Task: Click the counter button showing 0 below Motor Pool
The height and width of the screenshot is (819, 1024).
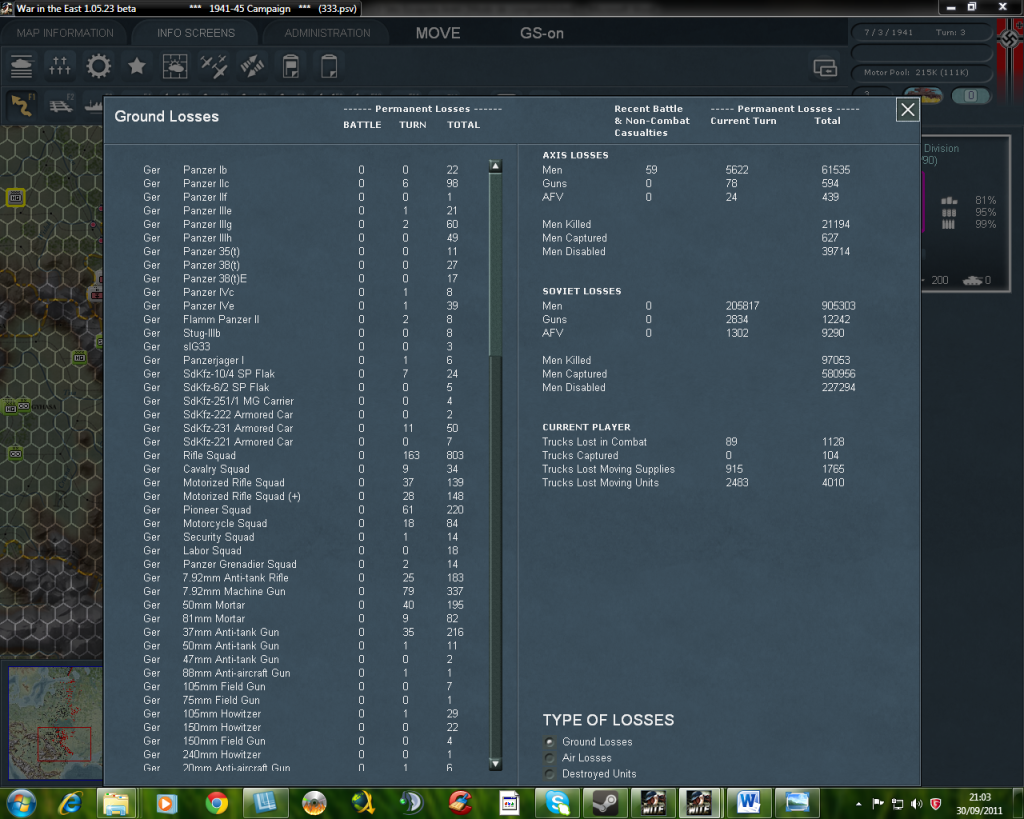Action: click(970, 96)
